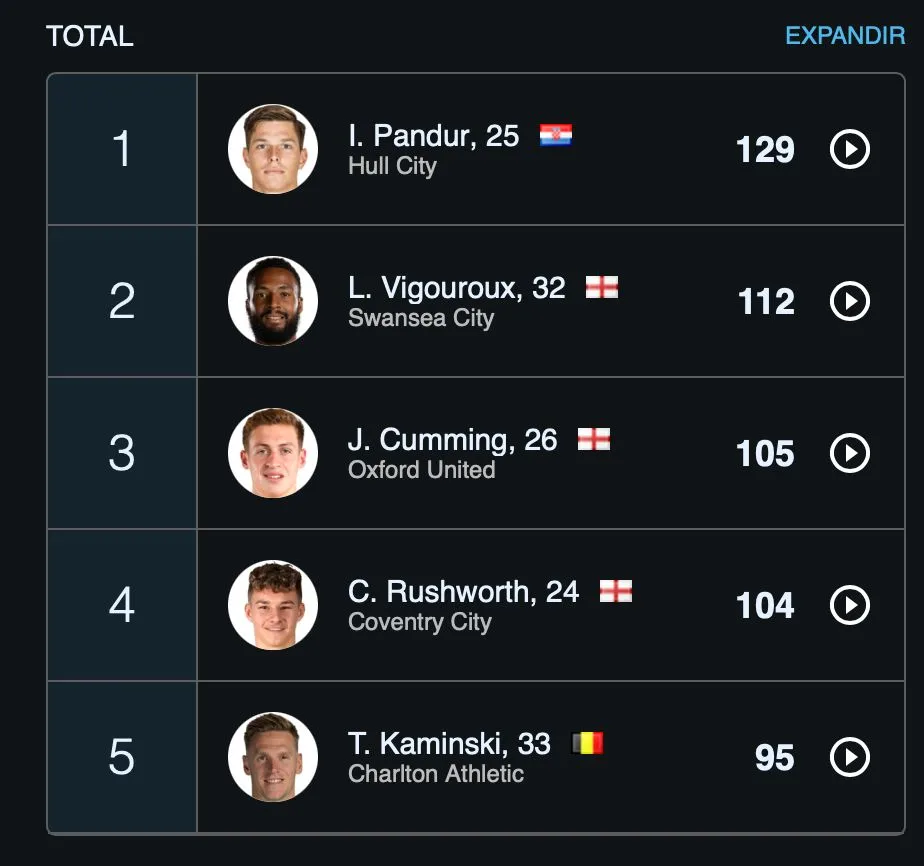Click the England flag beside L. Vigouroux

point(601,288)
